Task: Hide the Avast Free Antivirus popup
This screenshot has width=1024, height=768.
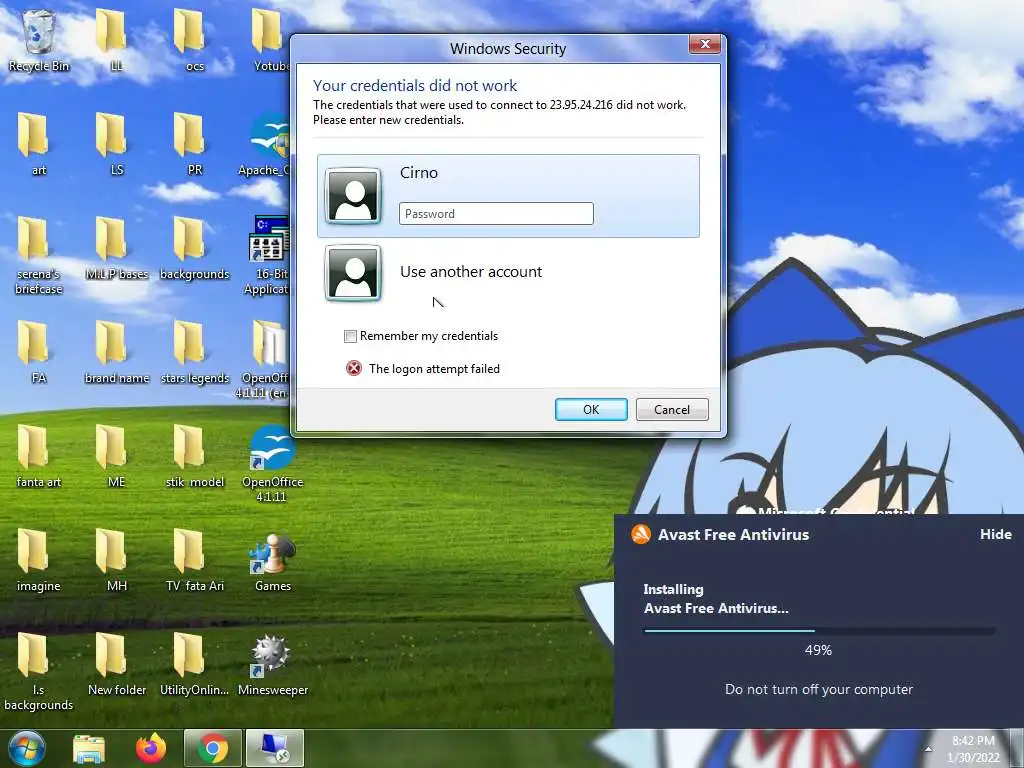Action: [995, 534]
